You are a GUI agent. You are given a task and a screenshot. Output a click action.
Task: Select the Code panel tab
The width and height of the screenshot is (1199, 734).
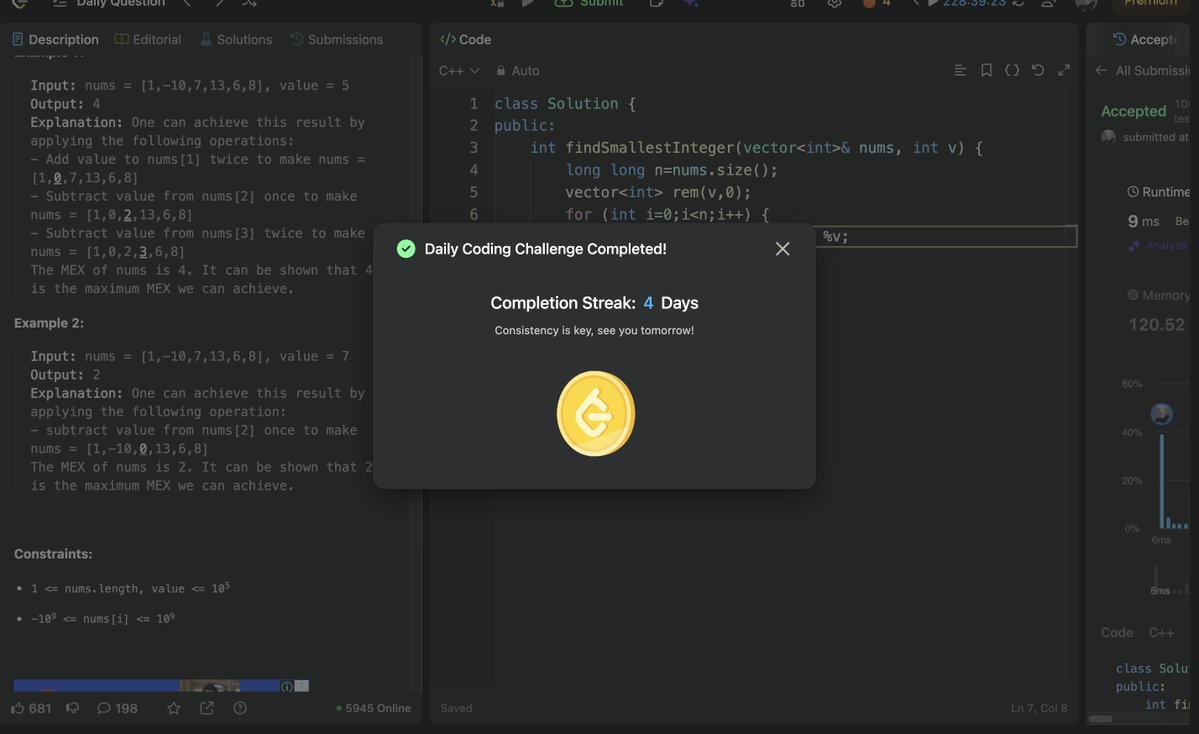[466, 39]
